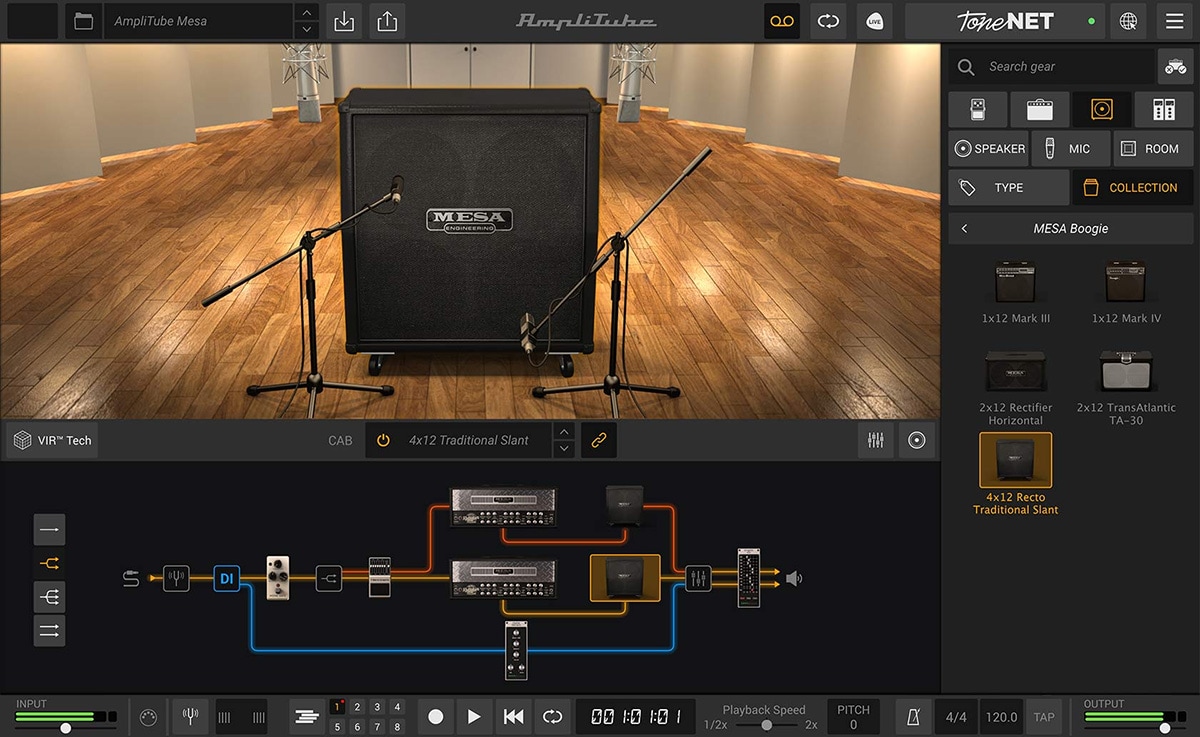Open the looper icon in top bar
Image resolution: width=1200 pixels, height=737 pixels.
tap(828, 21)
